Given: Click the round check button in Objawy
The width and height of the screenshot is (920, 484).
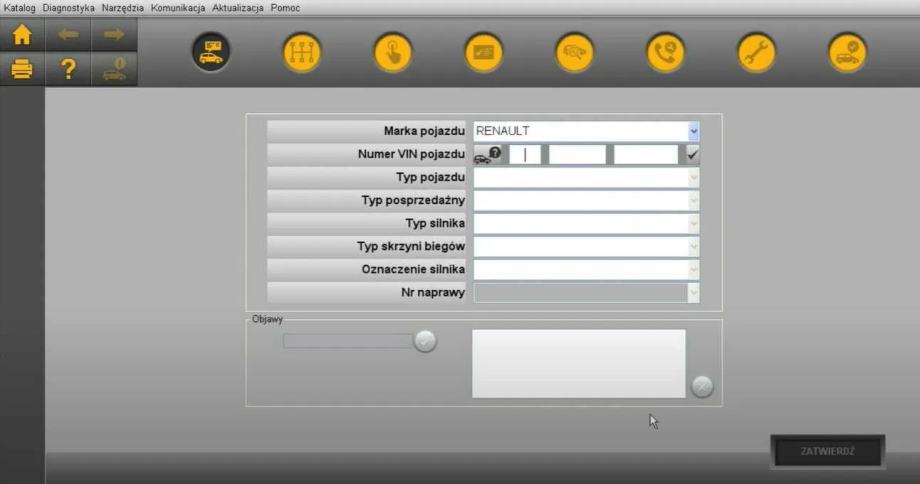Looking at the screenshot, I should pos(425,341).
